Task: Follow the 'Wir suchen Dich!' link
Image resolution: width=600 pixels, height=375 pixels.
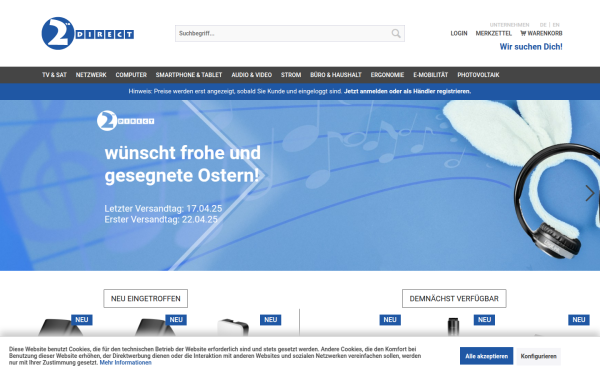Action: (x=531, y=47)
